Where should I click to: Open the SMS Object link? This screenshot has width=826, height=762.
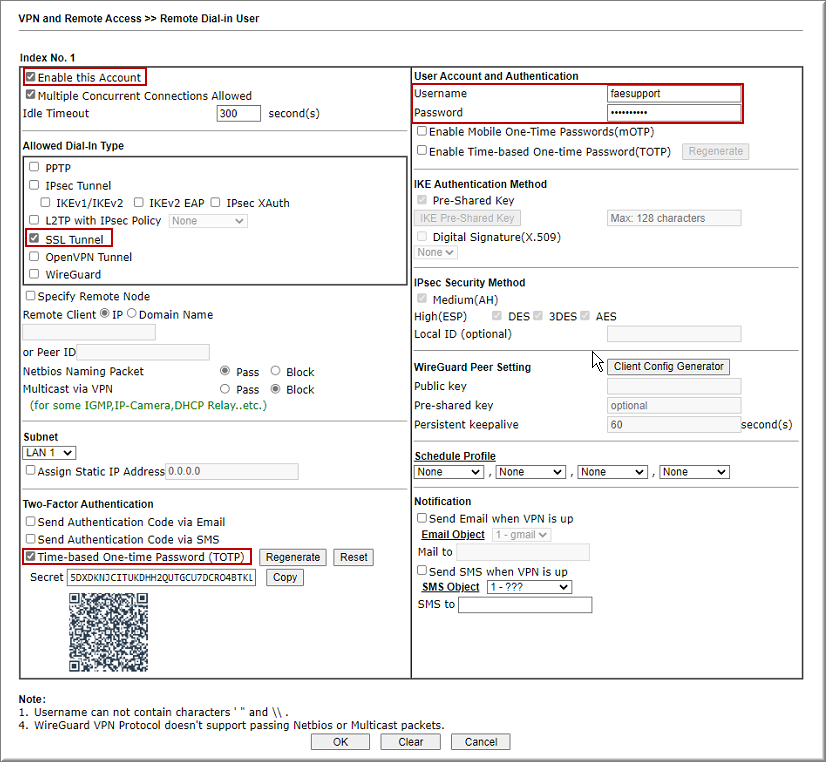pos(451,587)
